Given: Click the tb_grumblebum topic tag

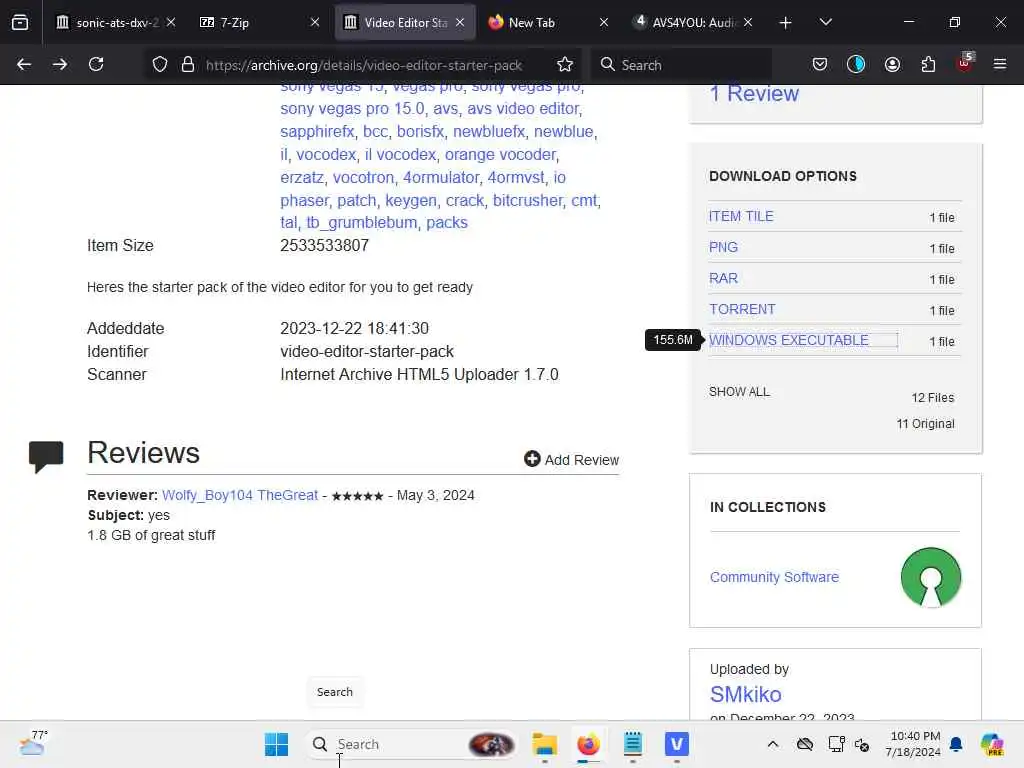Looking at the screenshot, I should pyautogui.click(x=361, y=223).
